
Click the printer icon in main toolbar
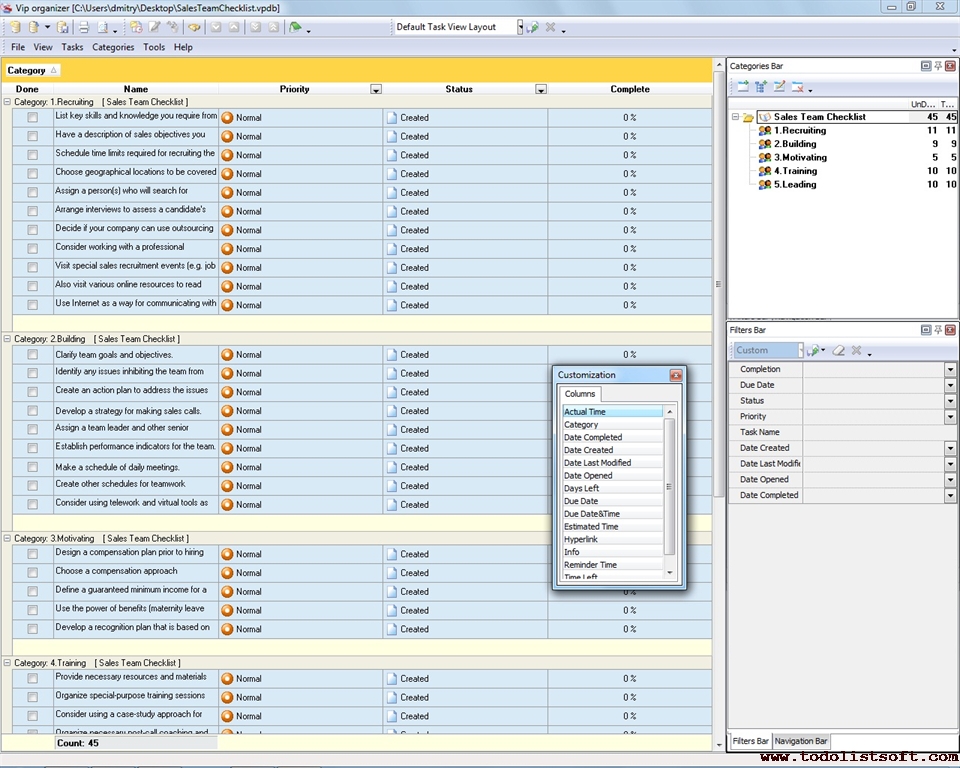(84, 27)
